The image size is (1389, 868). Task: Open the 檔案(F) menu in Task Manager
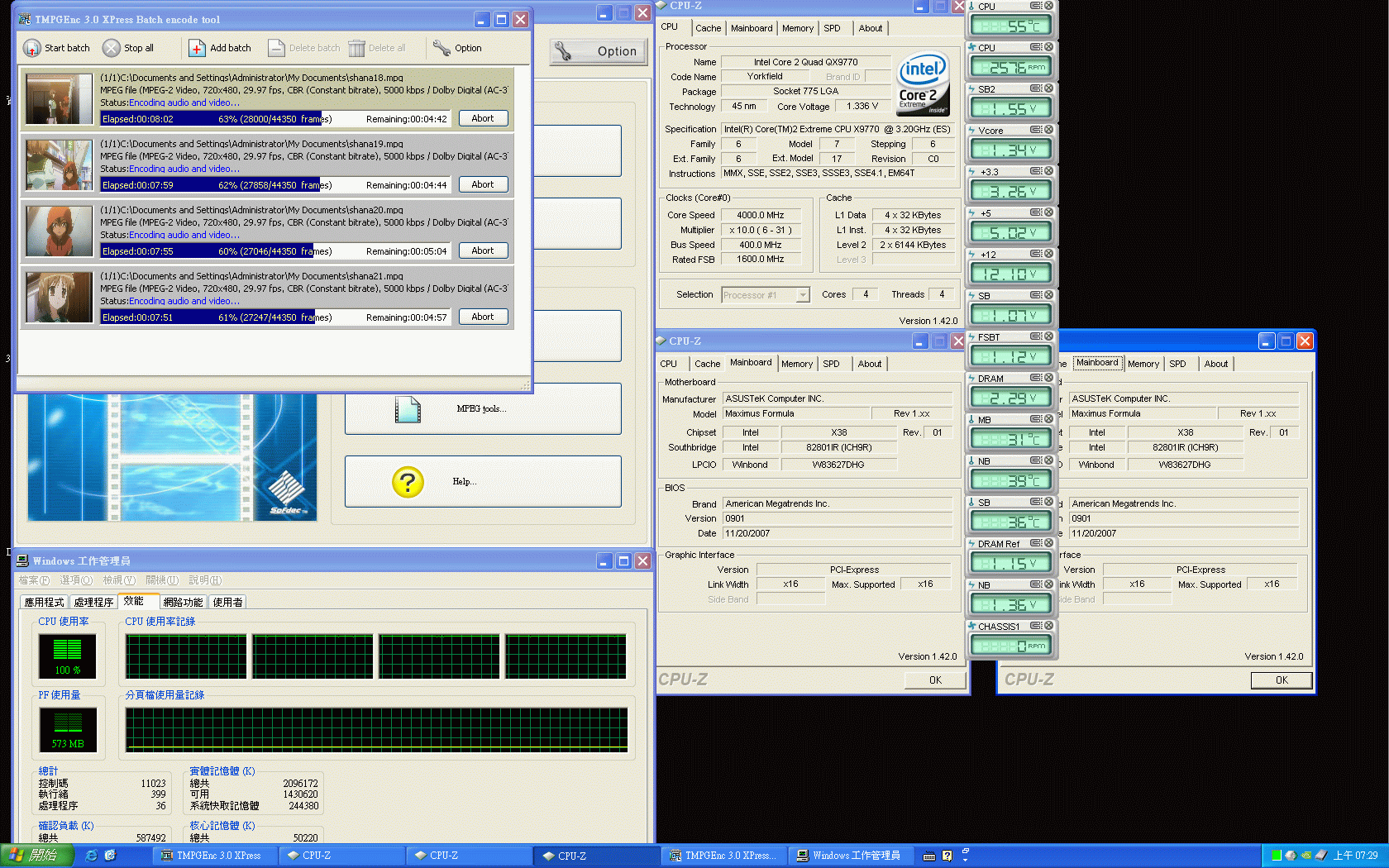34,580
